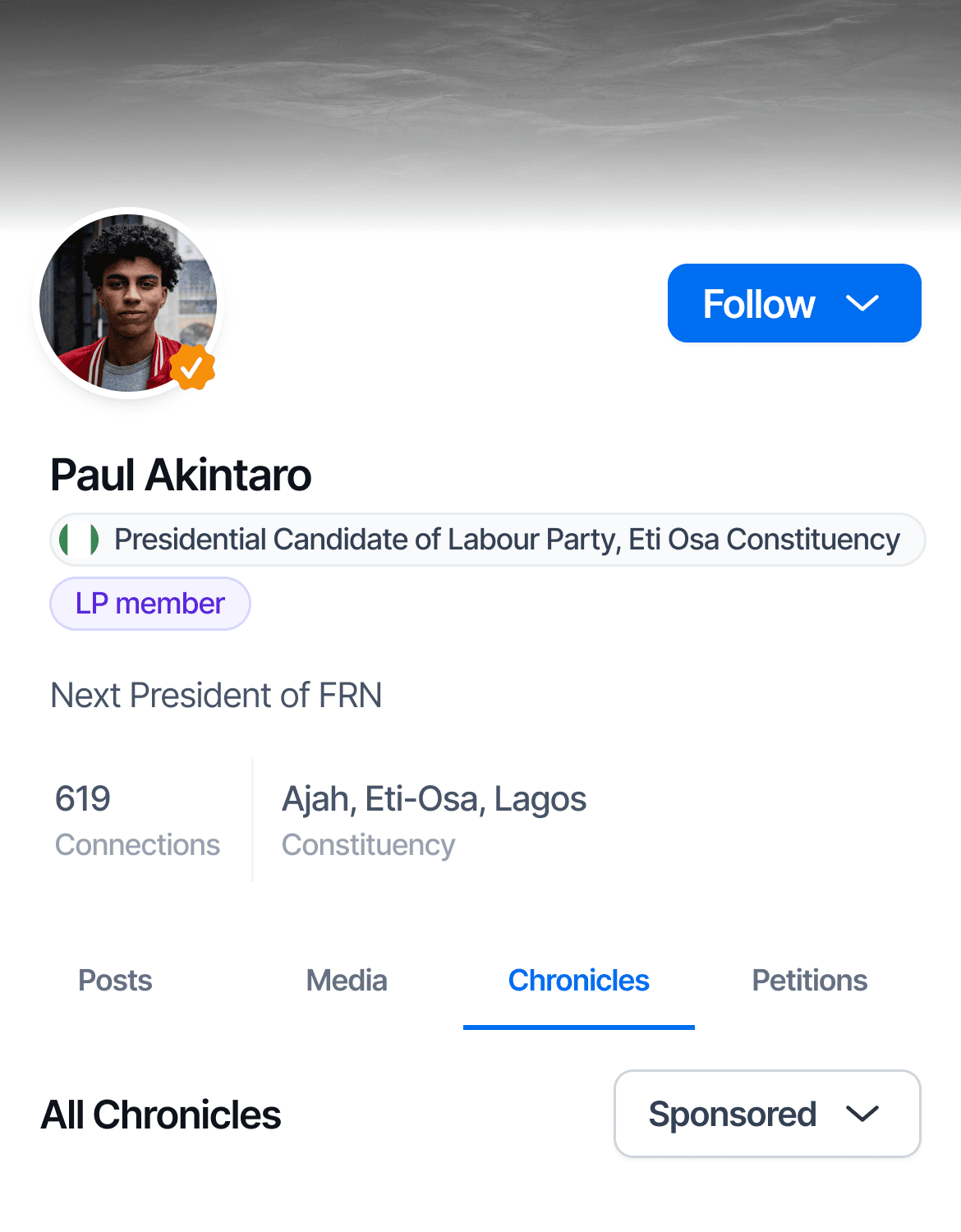Click the All Chronicles heading
This screenshot has height=1232, width=961.
pyautogui.click(x=161, y=1115)
